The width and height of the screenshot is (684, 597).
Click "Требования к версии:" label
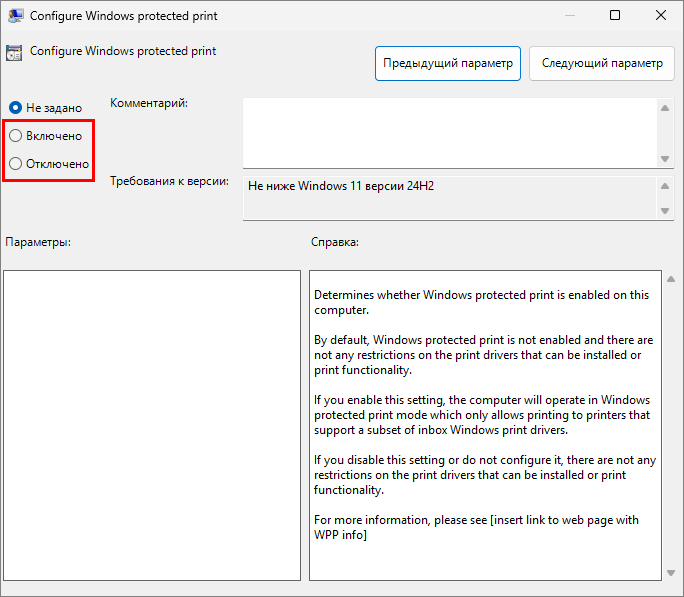(169, 181)
